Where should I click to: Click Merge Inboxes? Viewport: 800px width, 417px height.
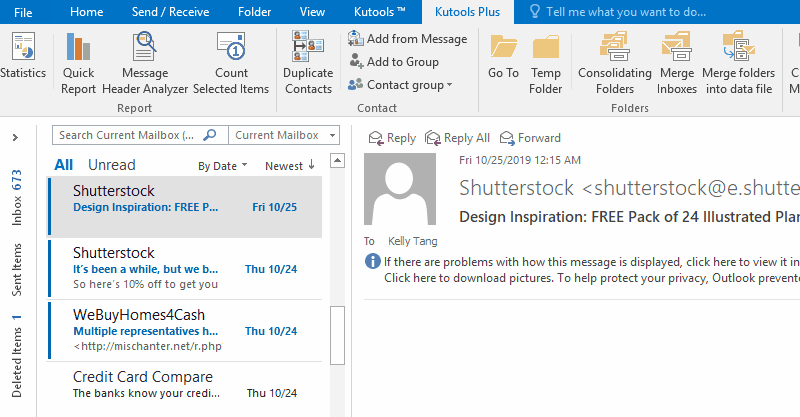677,63
